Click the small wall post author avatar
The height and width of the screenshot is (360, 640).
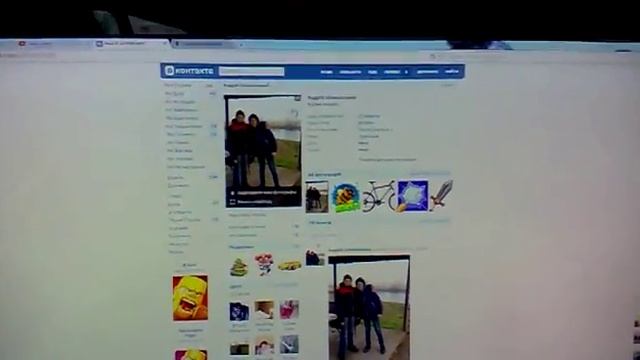[315, 258]
